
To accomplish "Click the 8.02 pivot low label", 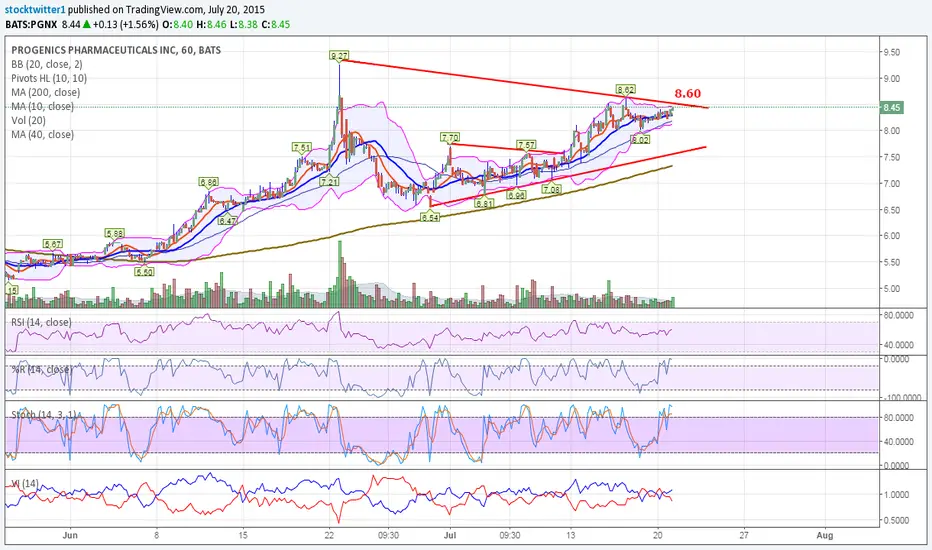I will click(x=640, y=140).
